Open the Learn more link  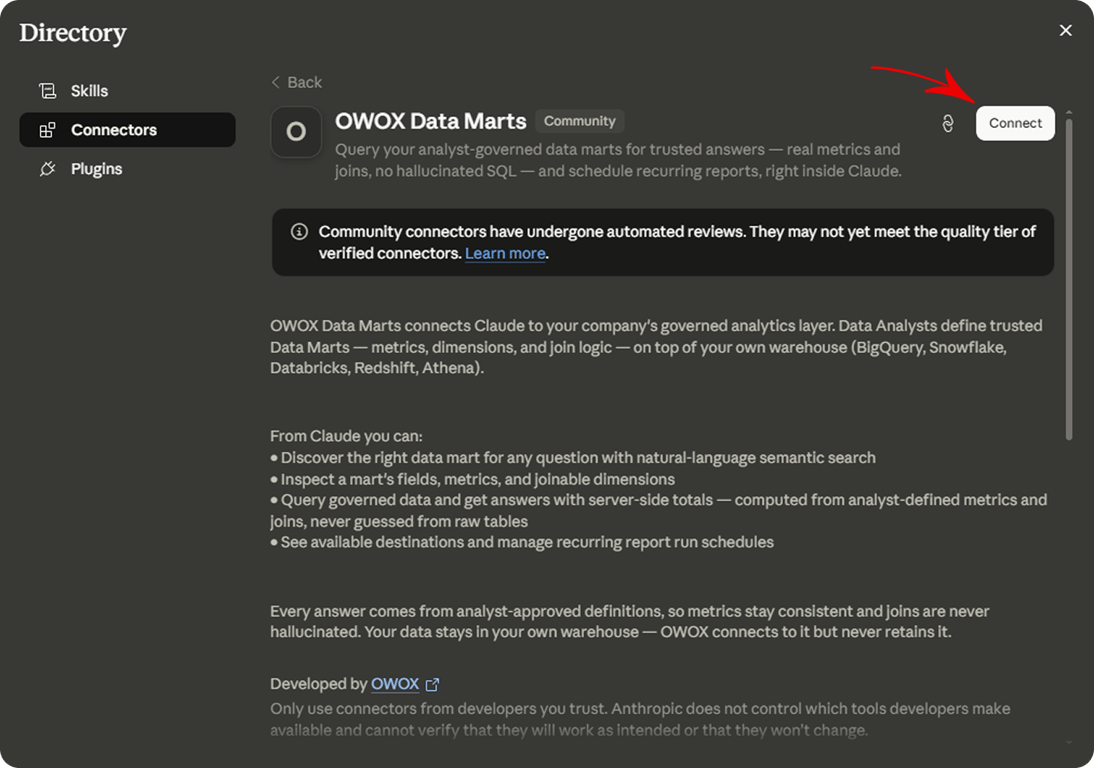point(505,253)
